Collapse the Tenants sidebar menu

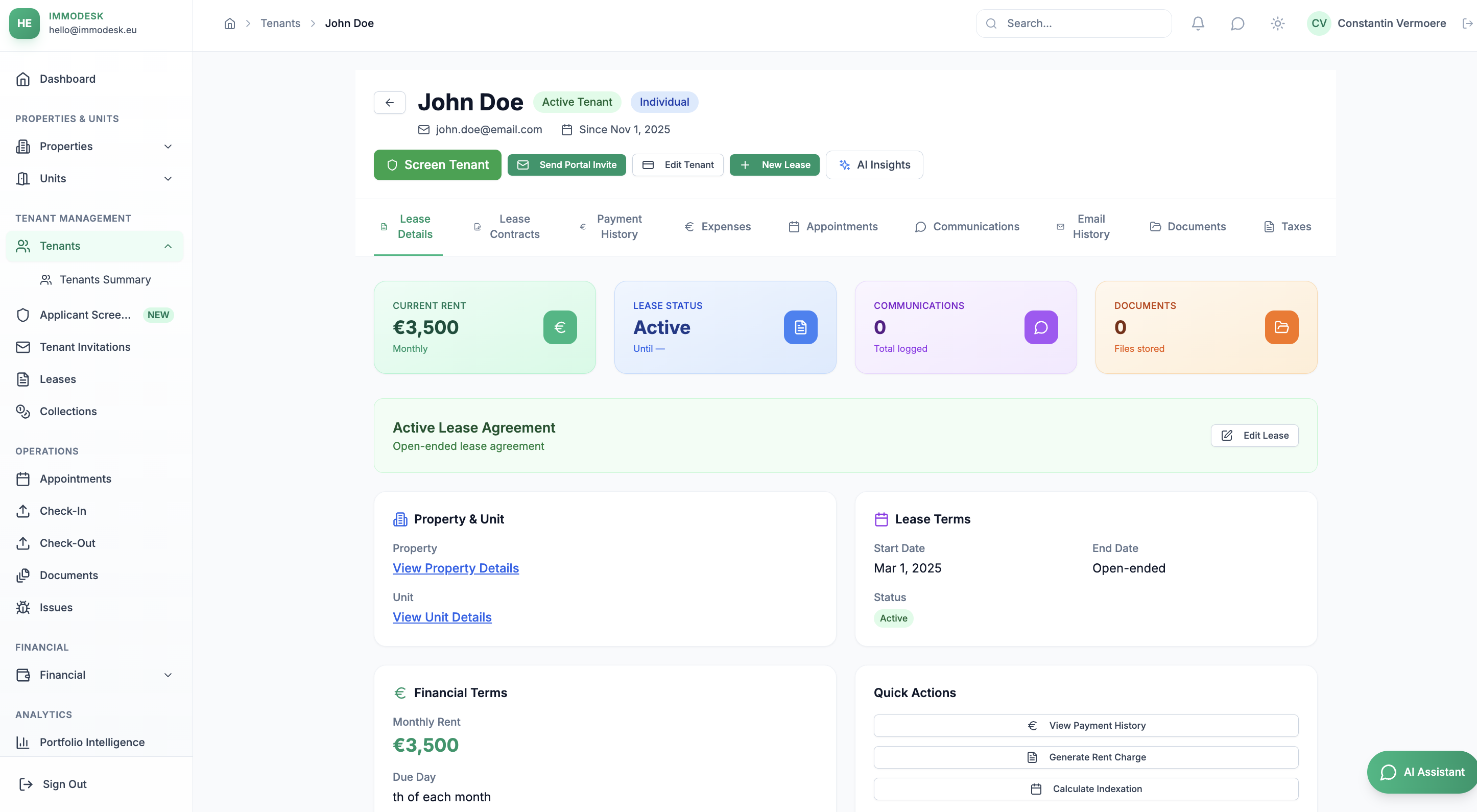point(168,246)
